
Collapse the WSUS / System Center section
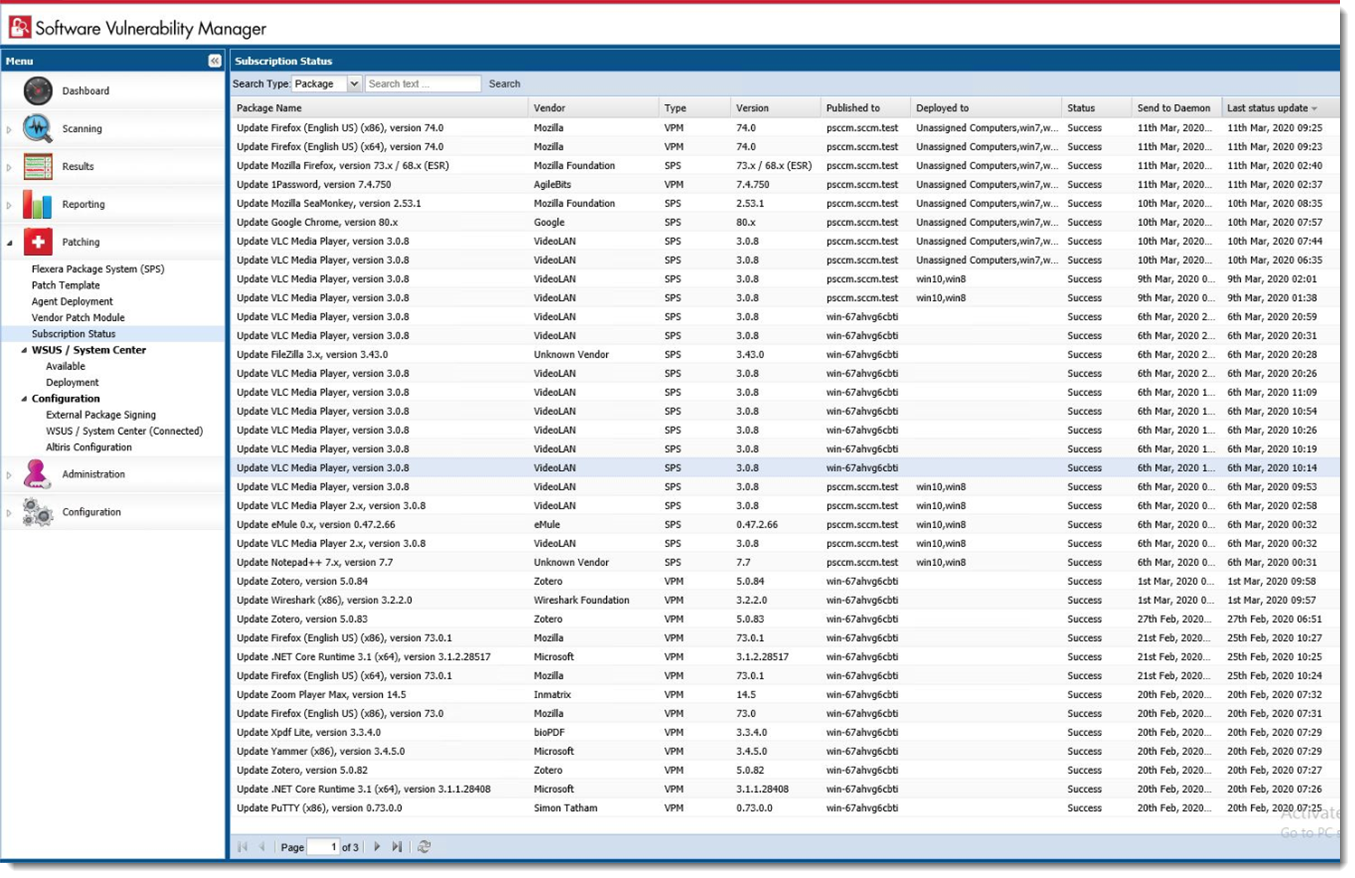[x=24, y=351]
